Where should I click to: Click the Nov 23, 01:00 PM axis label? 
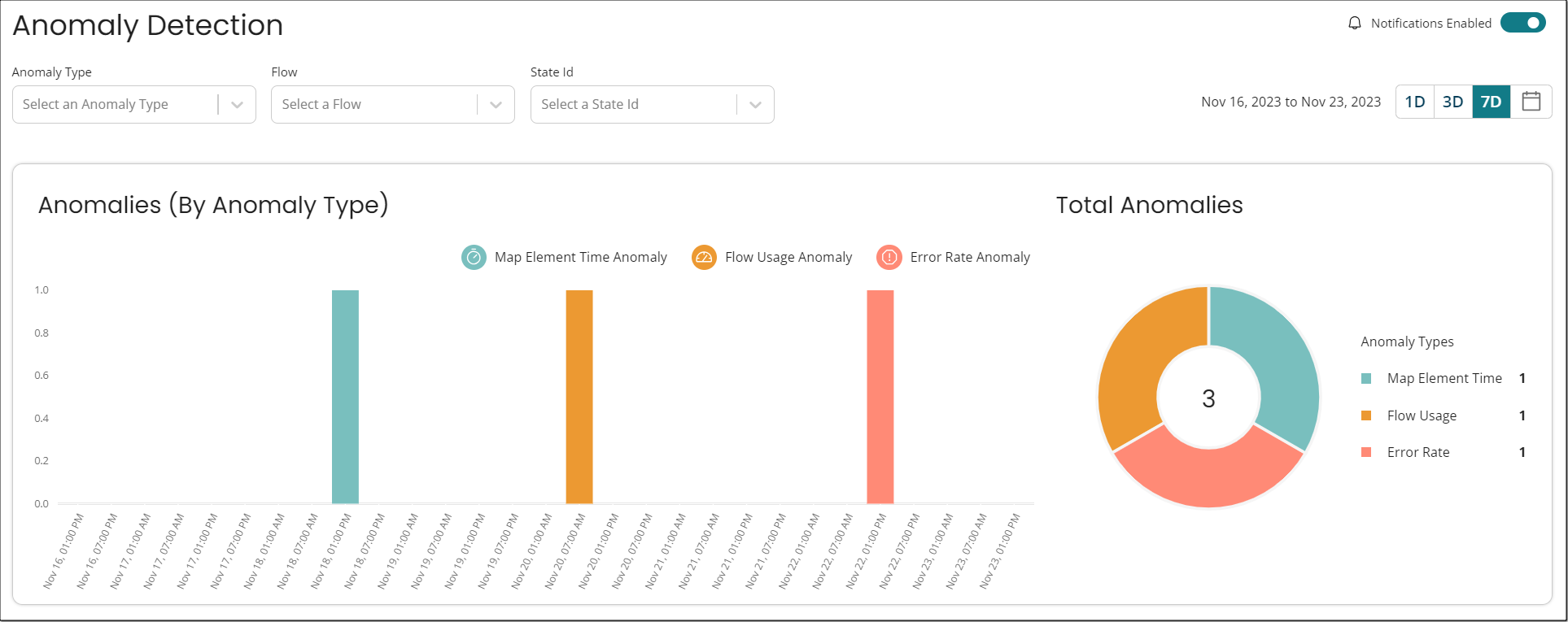[x=999, y=550]
